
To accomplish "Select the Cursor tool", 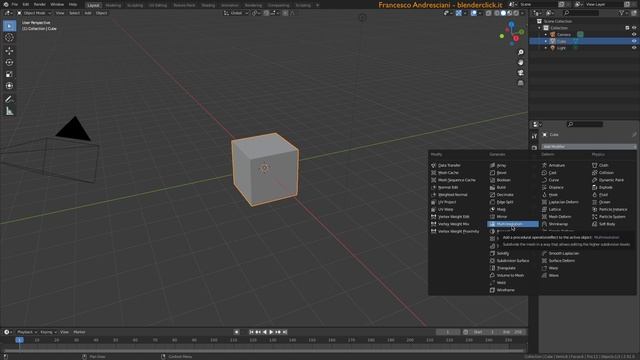I will [9, 38].
